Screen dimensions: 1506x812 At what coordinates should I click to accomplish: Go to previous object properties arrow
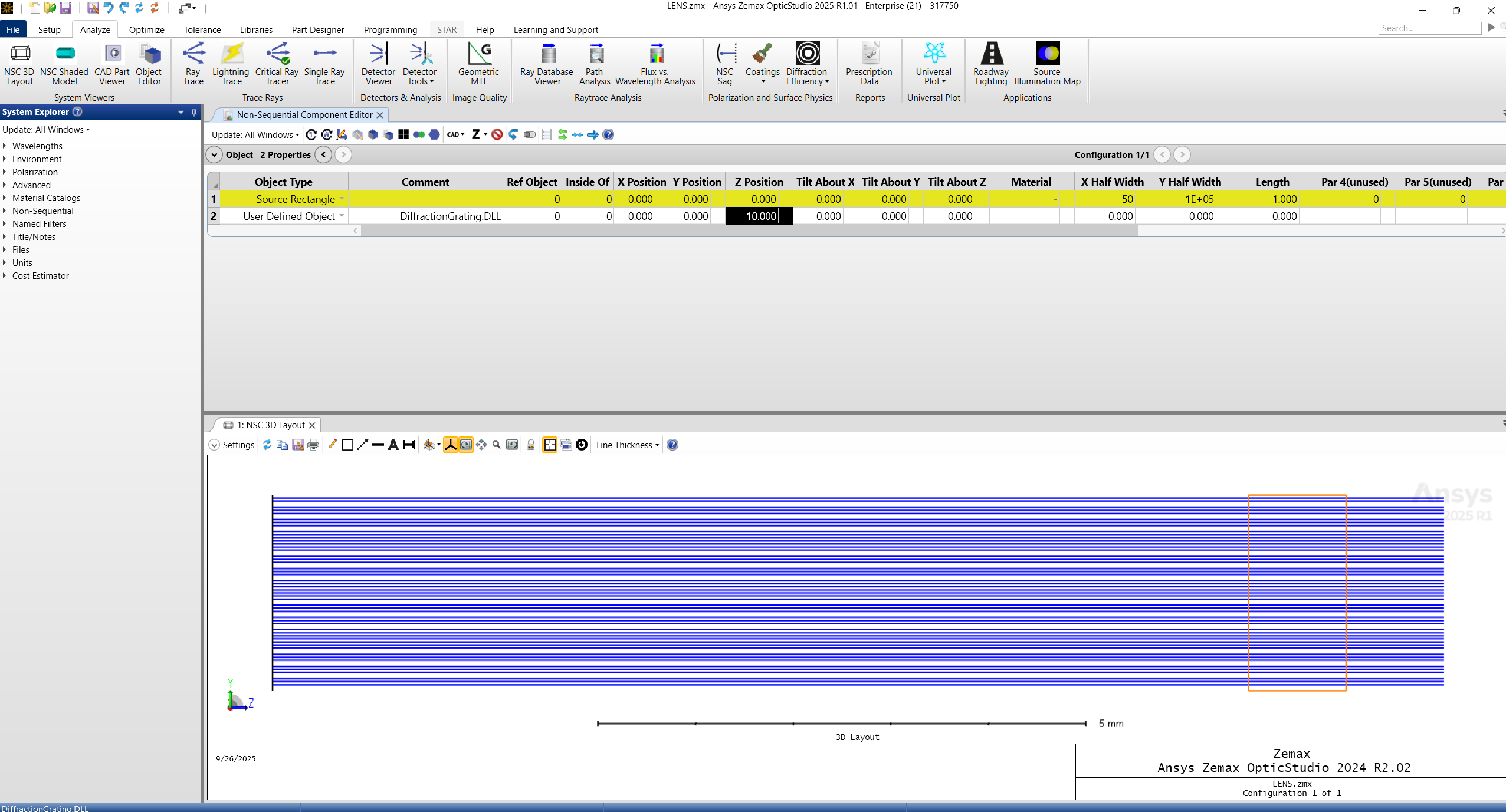(323, 154)
